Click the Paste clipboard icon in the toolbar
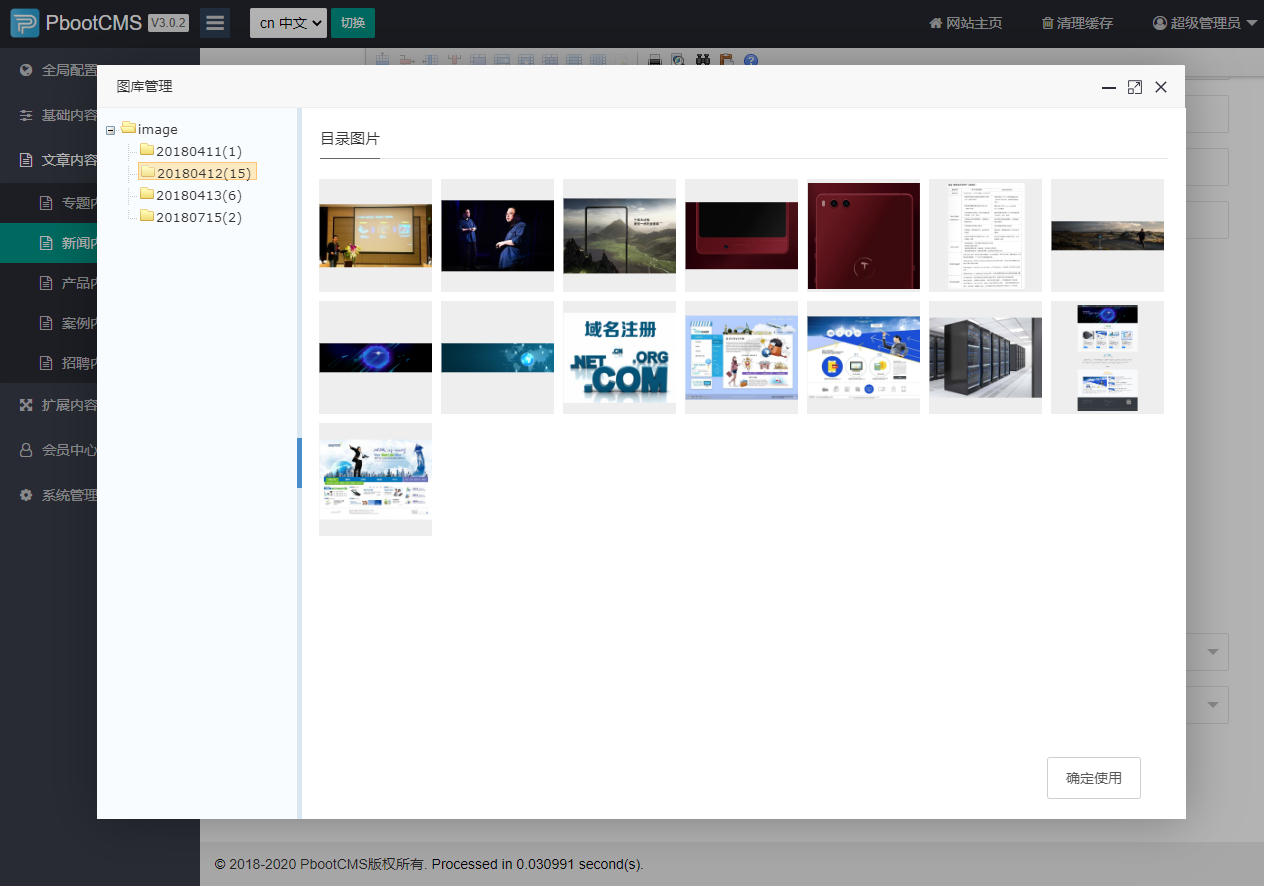Viewport: 1264px width, 886px height. coord(728,60)
